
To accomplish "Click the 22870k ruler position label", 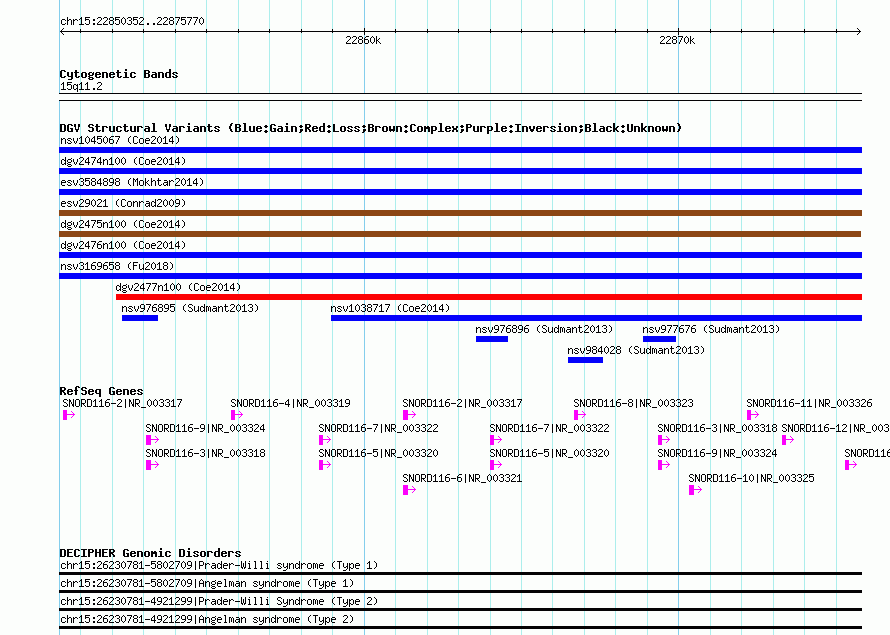I will tap(677, 40).
